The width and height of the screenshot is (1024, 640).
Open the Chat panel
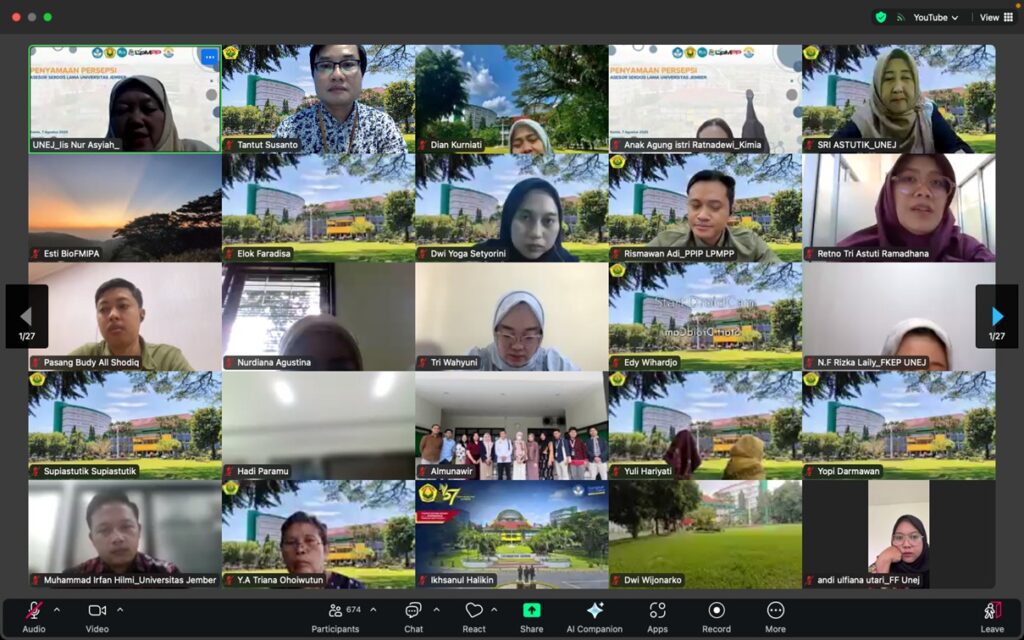click(413, 611)
